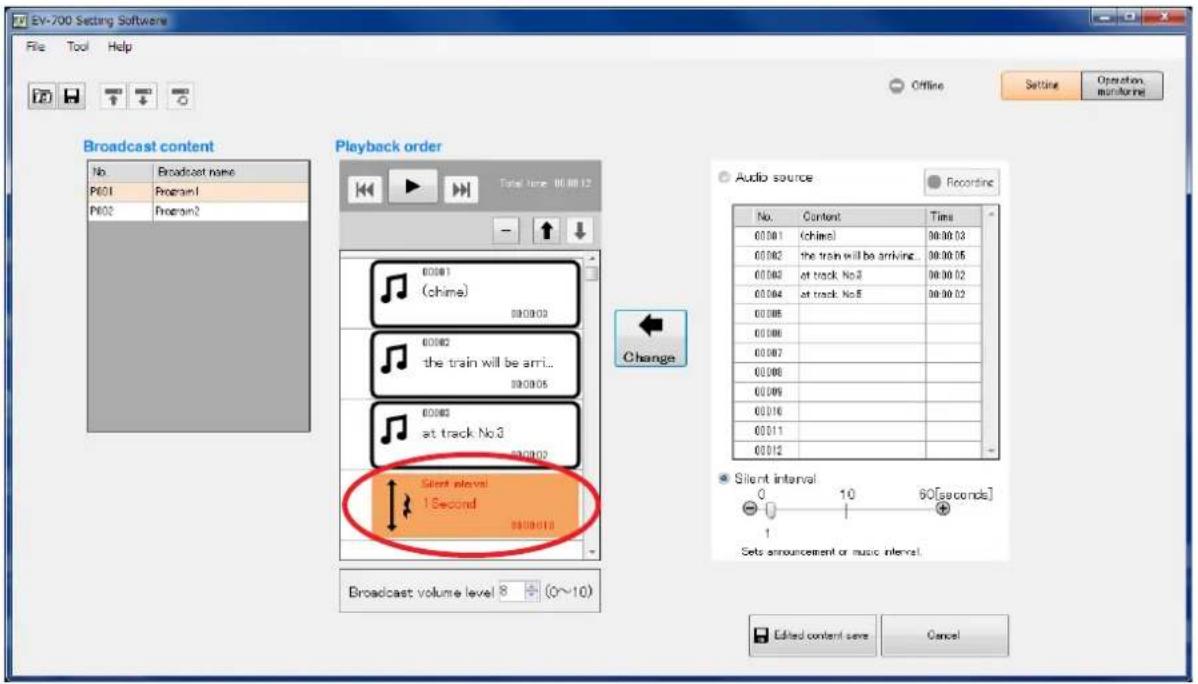Click the Recording button
The width and height of the screenshot is (1198, 684).
(961, 182)
